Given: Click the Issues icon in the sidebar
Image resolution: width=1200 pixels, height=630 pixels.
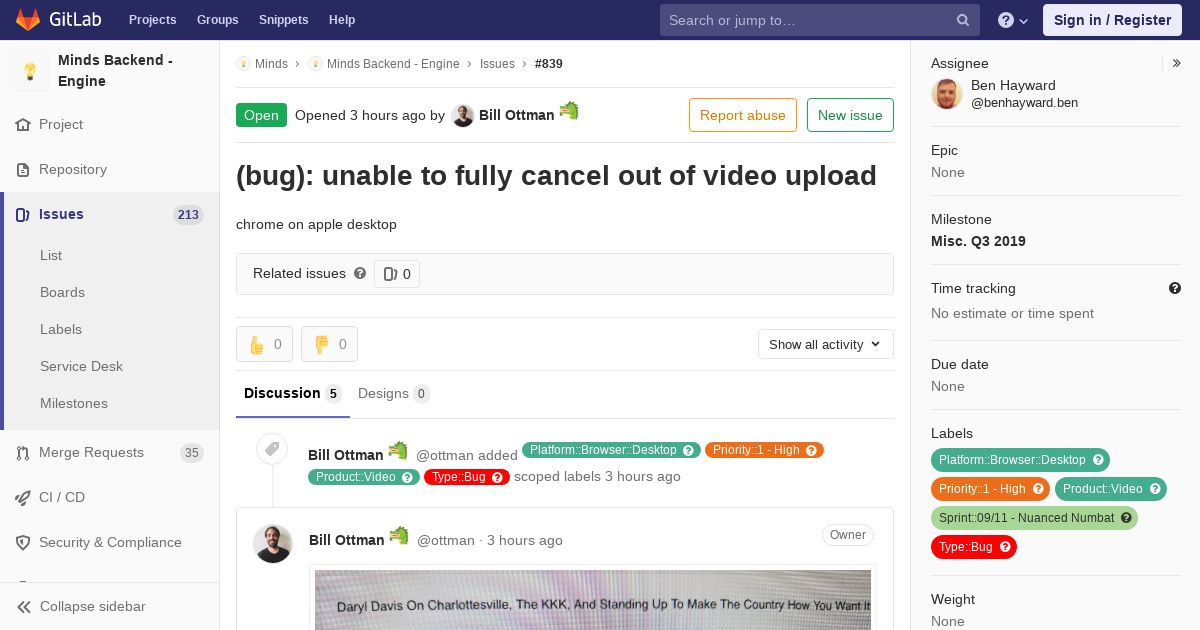Looking at the screenshot, I should click(x=23, y=215).
